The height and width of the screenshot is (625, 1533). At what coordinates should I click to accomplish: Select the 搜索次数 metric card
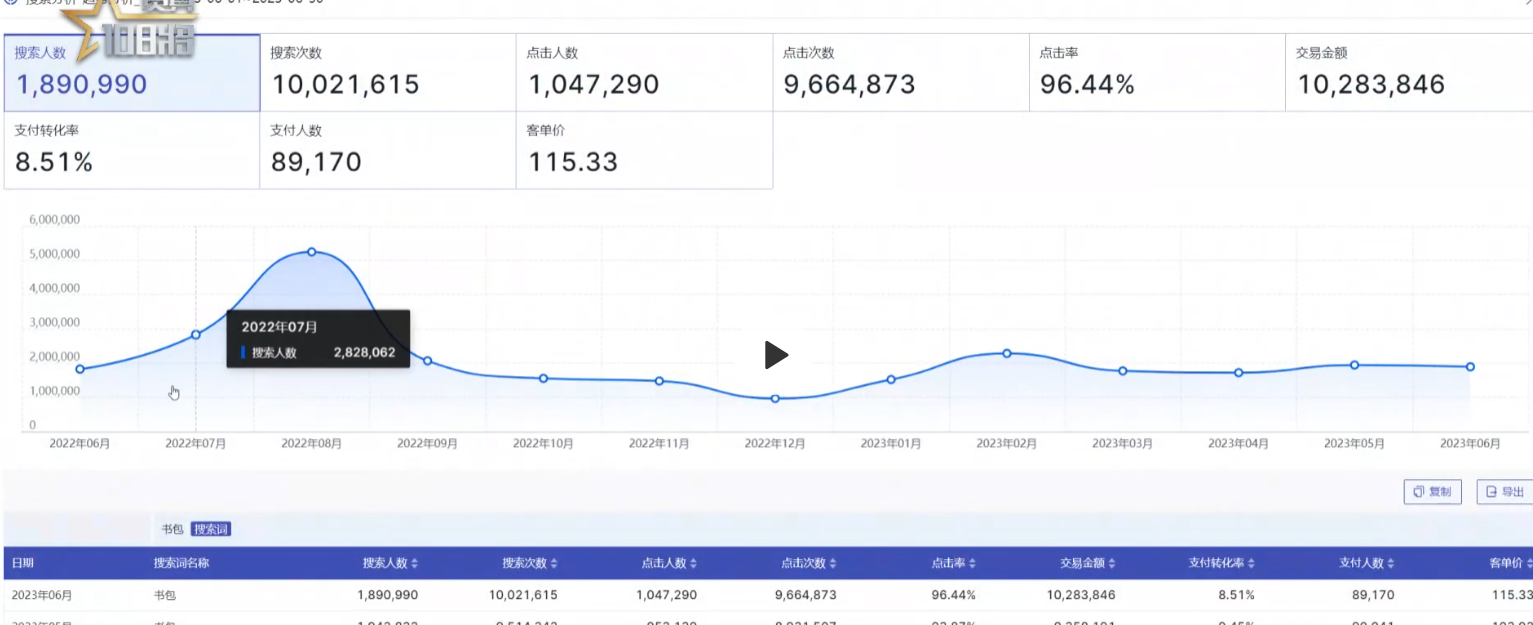tap(388, 73)
